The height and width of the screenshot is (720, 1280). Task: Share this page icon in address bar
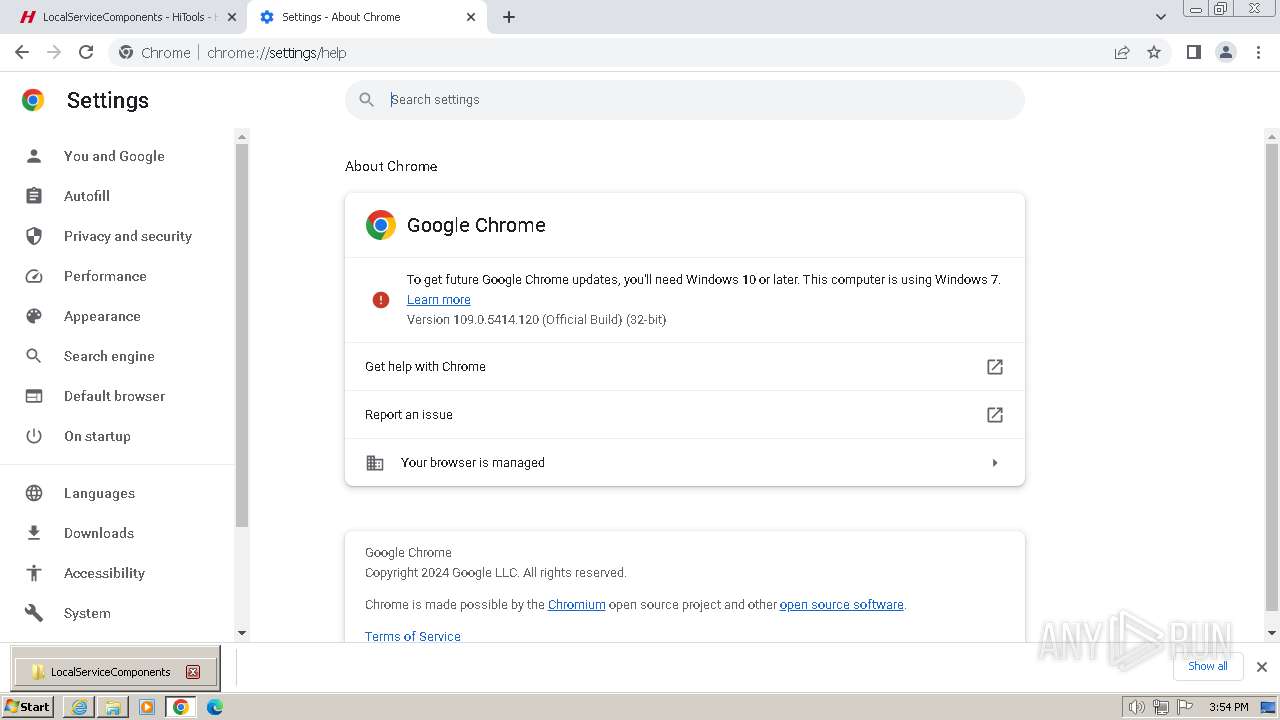[x=1122, y=52]
